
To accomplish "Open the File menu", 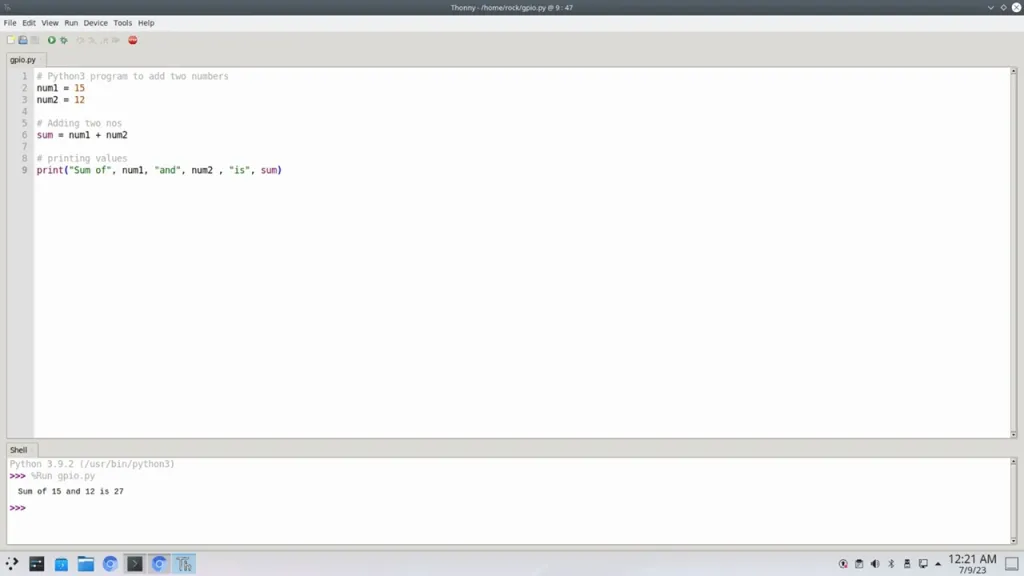I will pyautogui.click(x=10, y=23).
